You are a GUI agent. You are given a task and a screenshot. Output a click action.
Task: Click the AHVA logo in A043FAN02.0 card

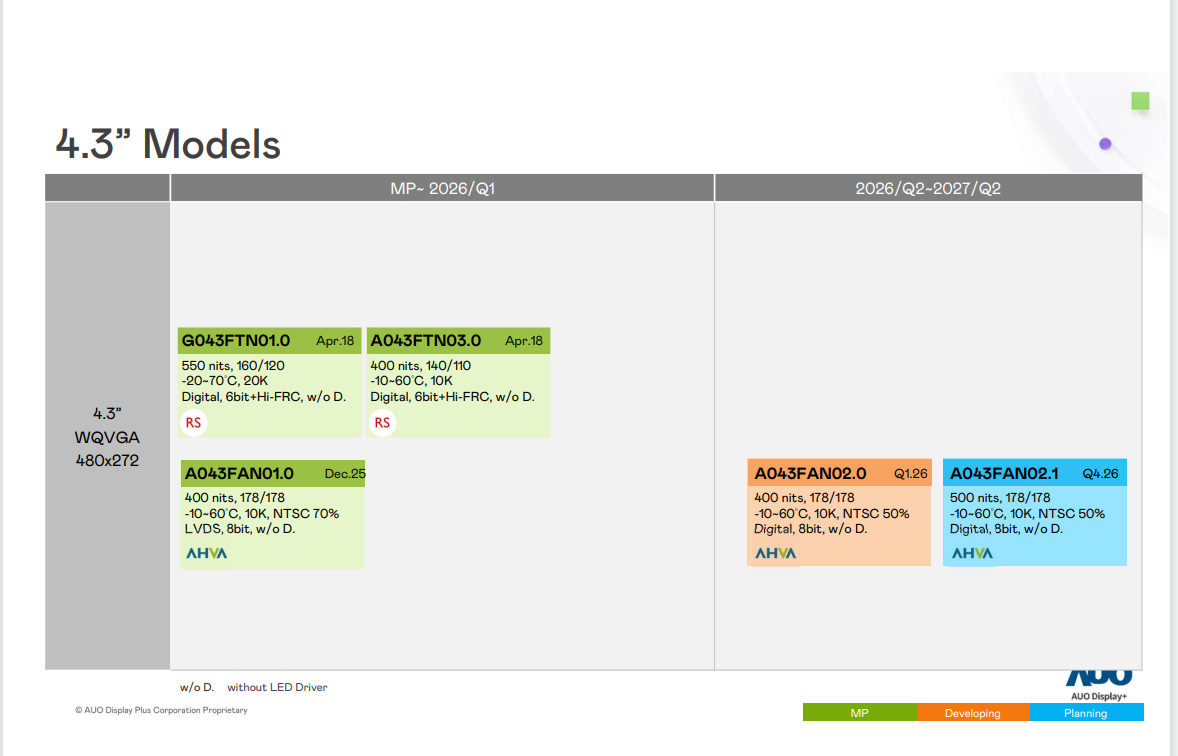(x=776, y=553)
